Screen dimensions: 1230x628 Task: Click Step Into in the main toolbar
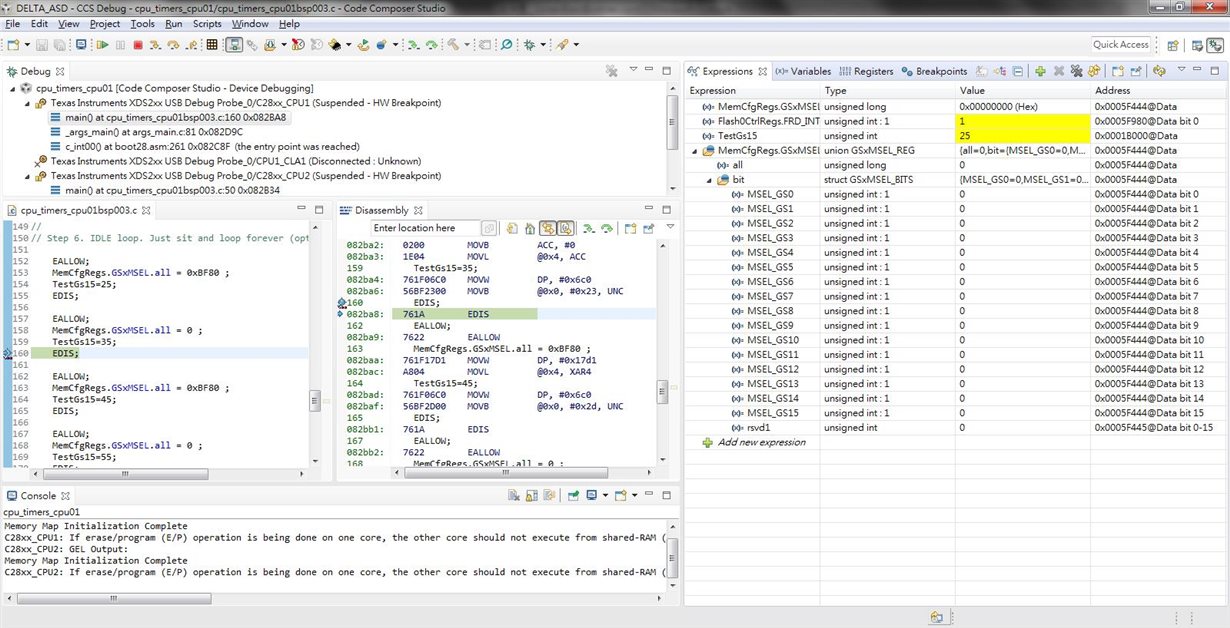pos(155,45)
